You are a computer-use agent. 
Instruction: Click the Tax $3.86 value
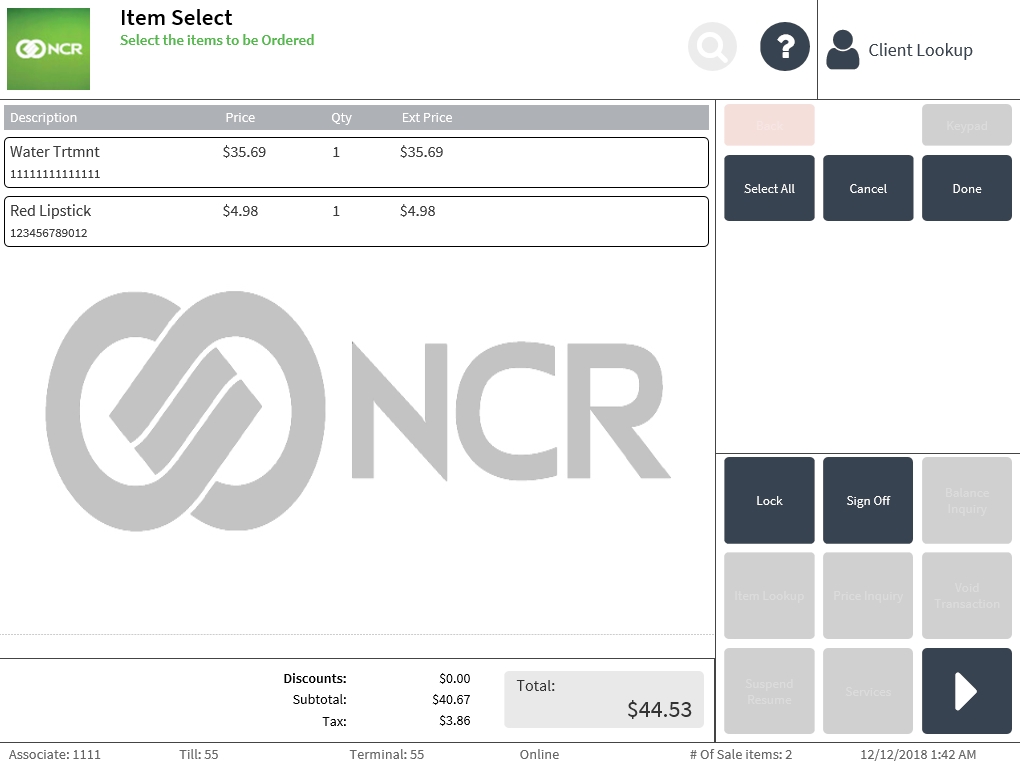pos(455,720)
